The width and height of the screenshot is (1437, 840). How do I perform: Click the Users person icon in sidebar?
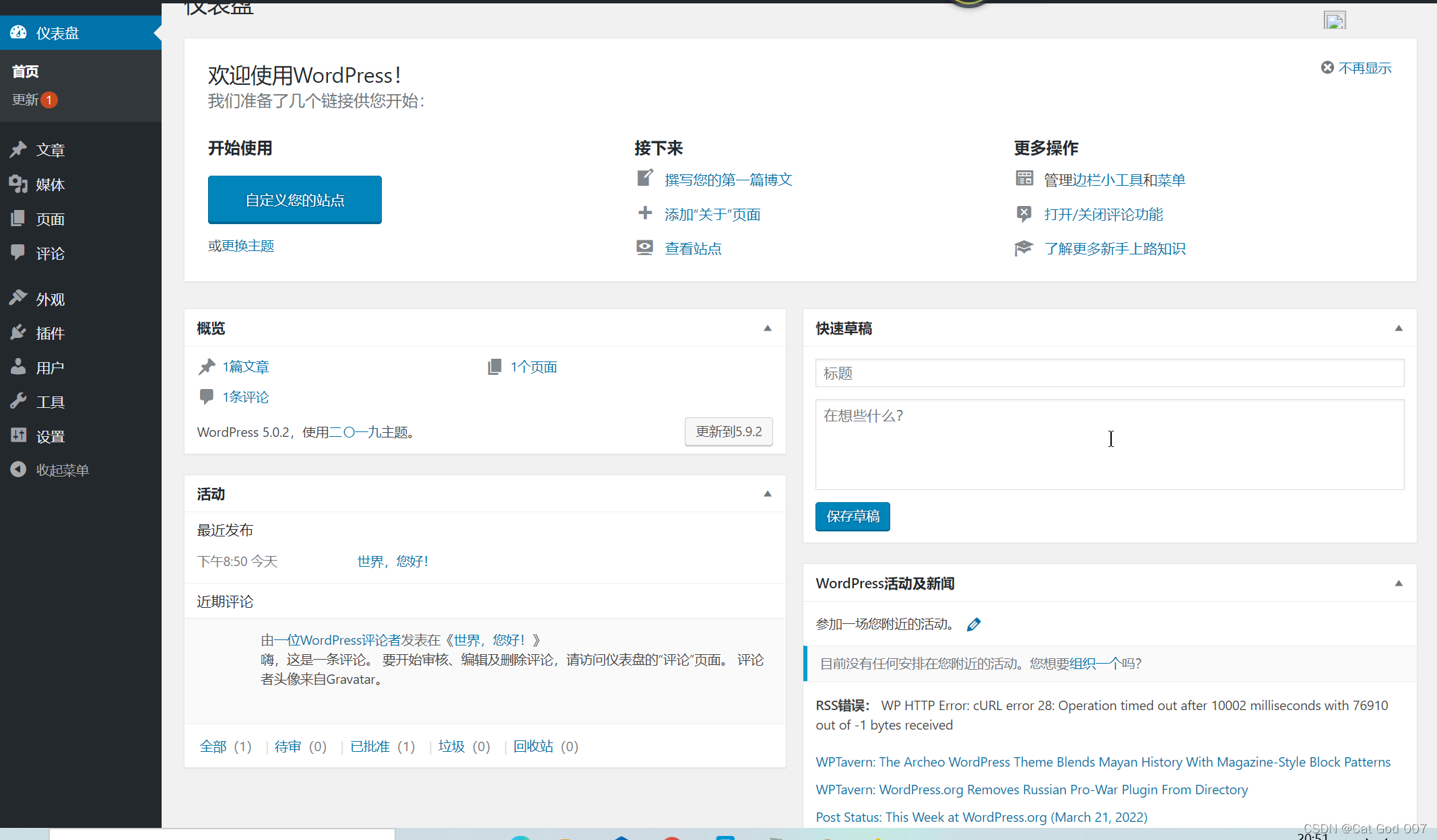point(18,367)
